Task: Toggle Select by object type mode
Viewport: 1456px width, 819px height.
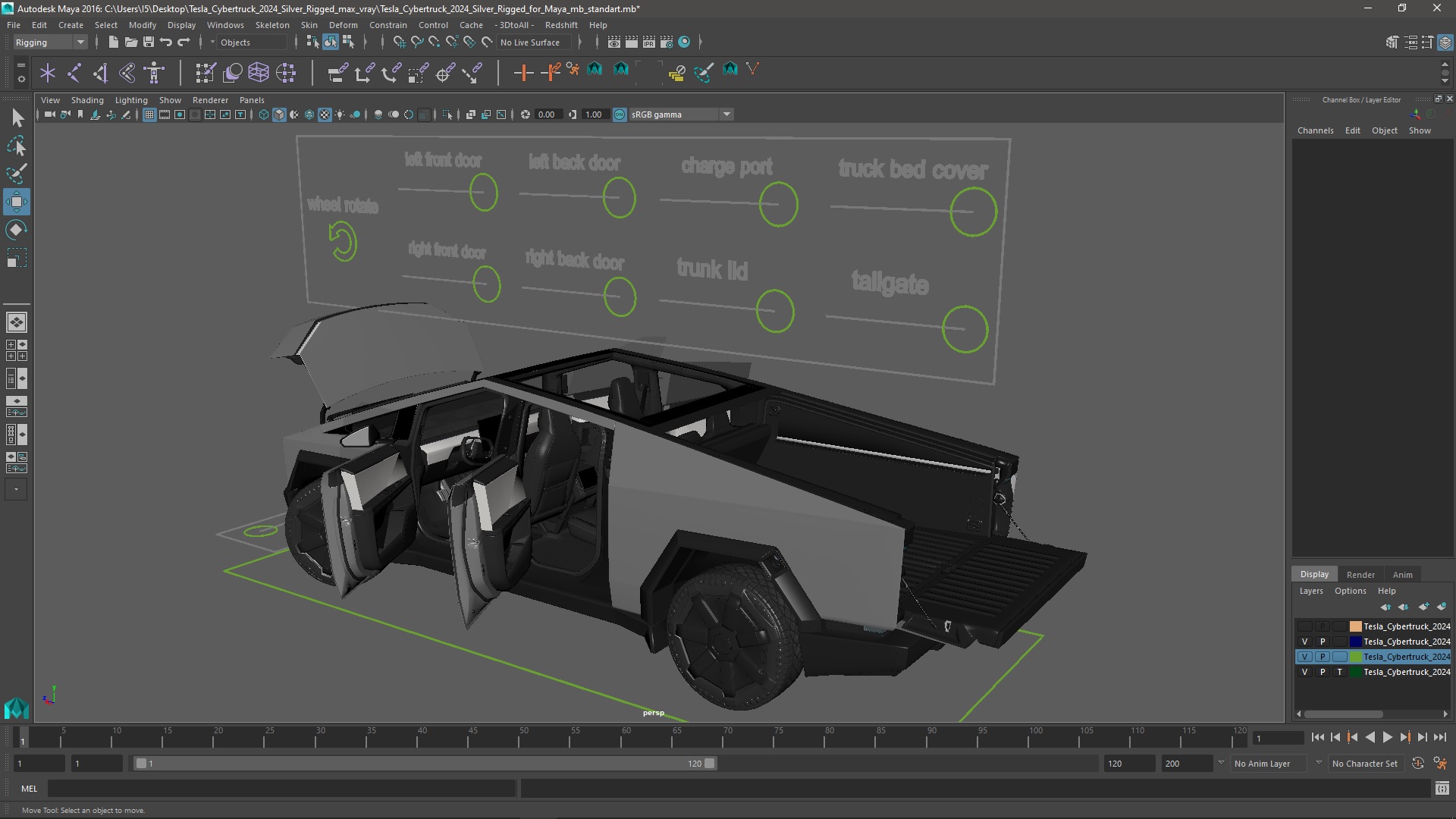Action: (331, 42)
